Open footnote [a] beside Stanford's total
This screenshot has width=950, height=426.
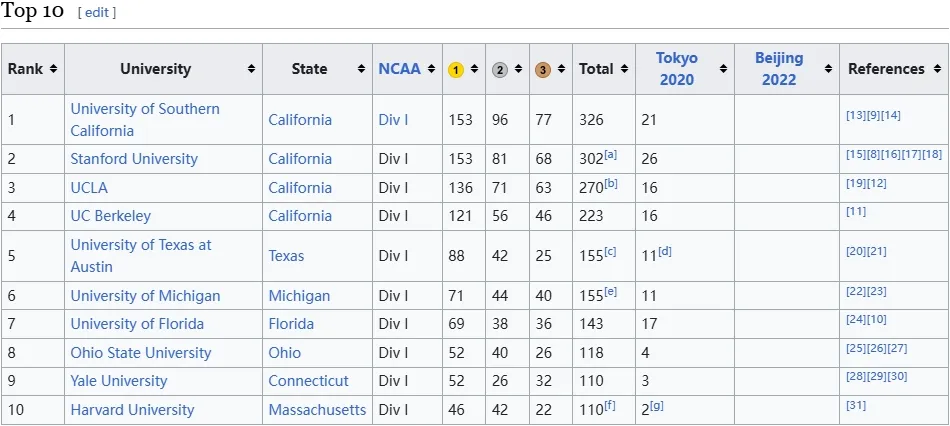(x=610, y=155)
